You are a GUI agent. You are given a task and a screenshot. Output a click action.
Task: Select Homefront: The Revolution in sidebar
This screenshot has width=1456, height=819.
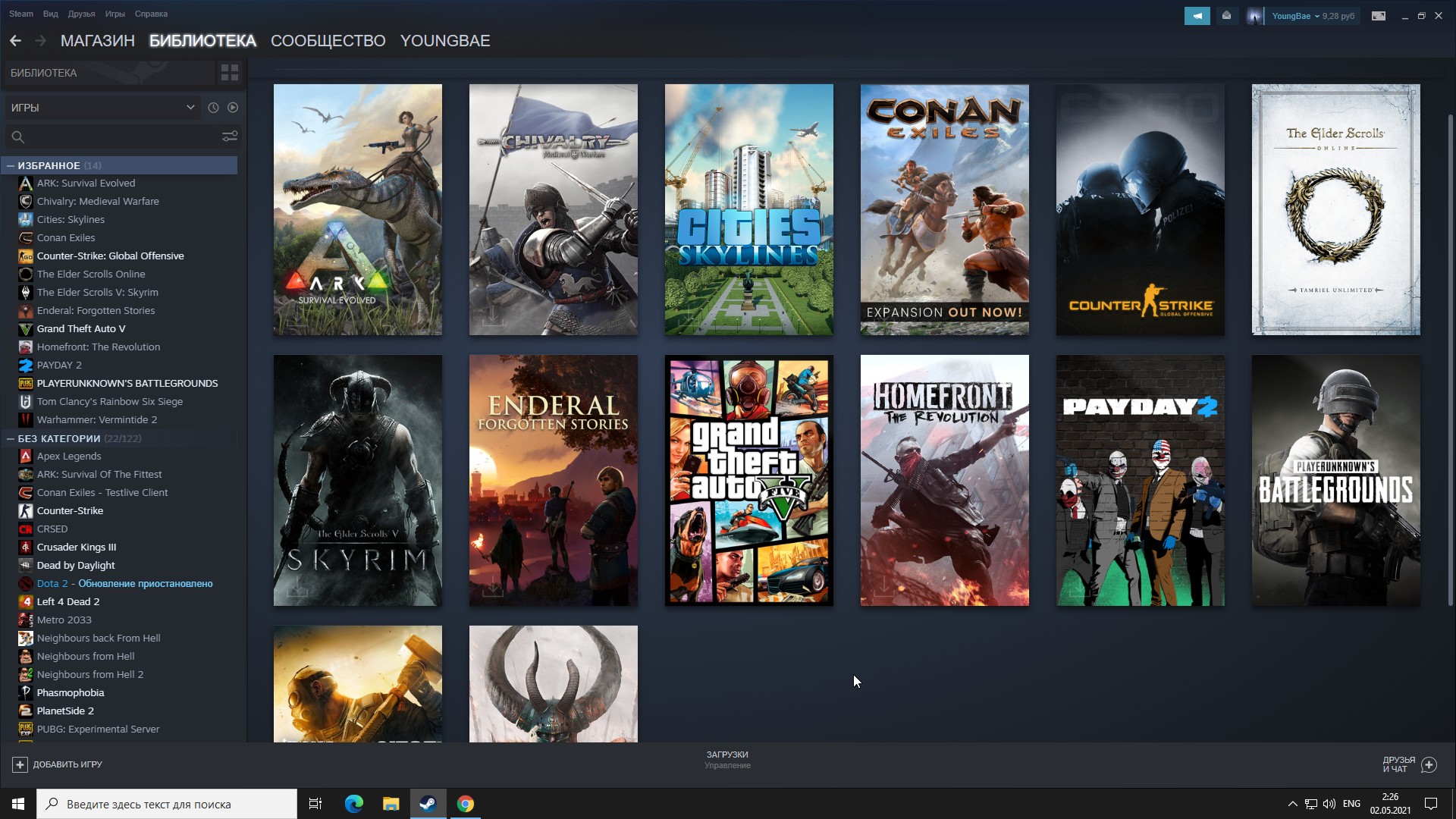99,347
